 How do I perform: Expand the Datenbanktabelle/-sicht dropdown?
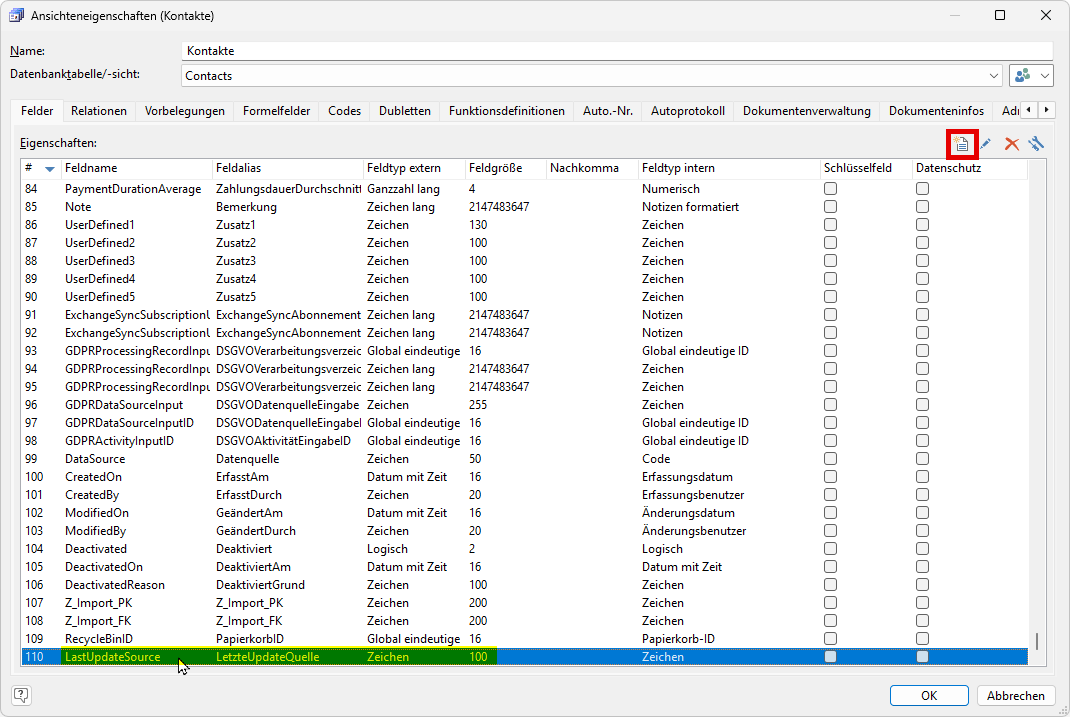(x=993, y=76)
